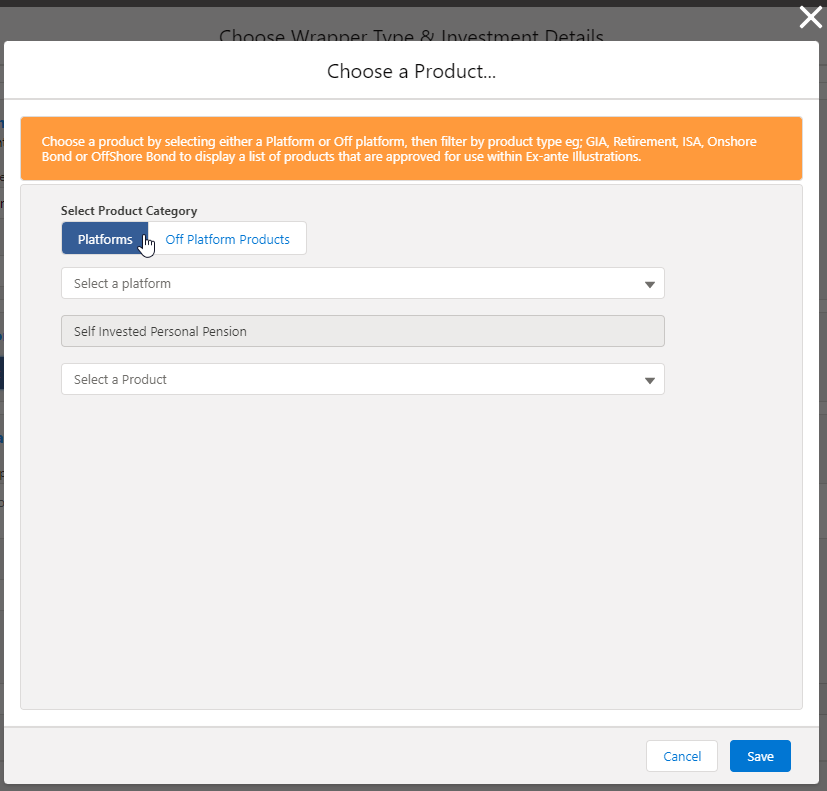Click the "Select a platform" placeholder text
Image resolution: width=827 pixels, height=791 pixels.
pos(122,283)
